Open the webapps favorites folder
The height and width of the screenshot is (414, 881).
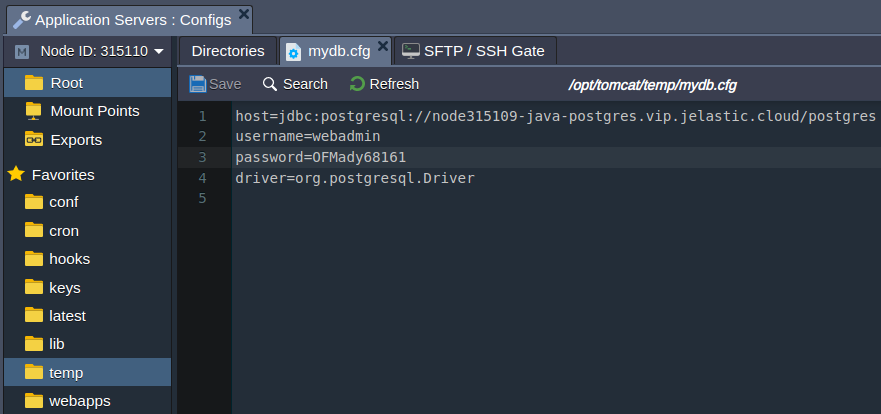(x=88, y=401)
